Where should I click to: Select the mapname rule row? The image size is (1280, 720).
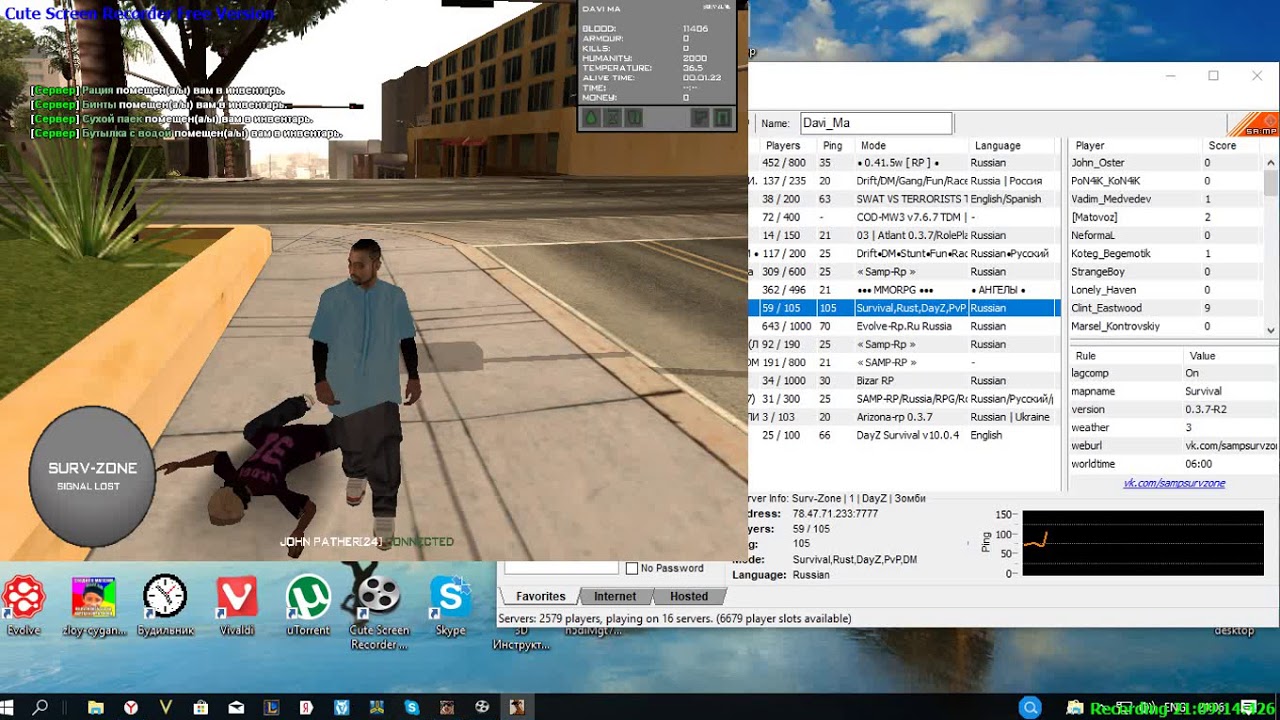(x=1173, y=391)
